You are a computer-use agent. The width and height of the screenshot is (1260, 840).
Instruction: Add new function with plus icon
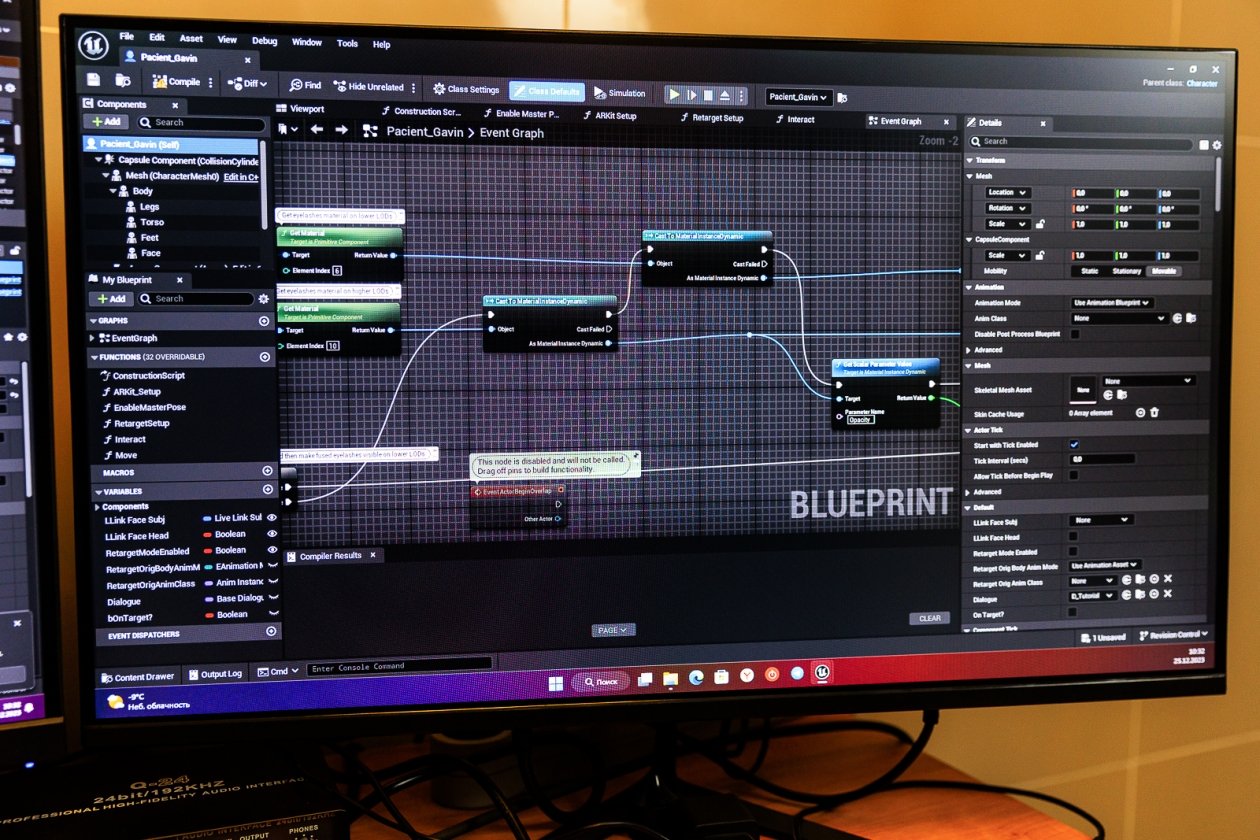(265, 357)
